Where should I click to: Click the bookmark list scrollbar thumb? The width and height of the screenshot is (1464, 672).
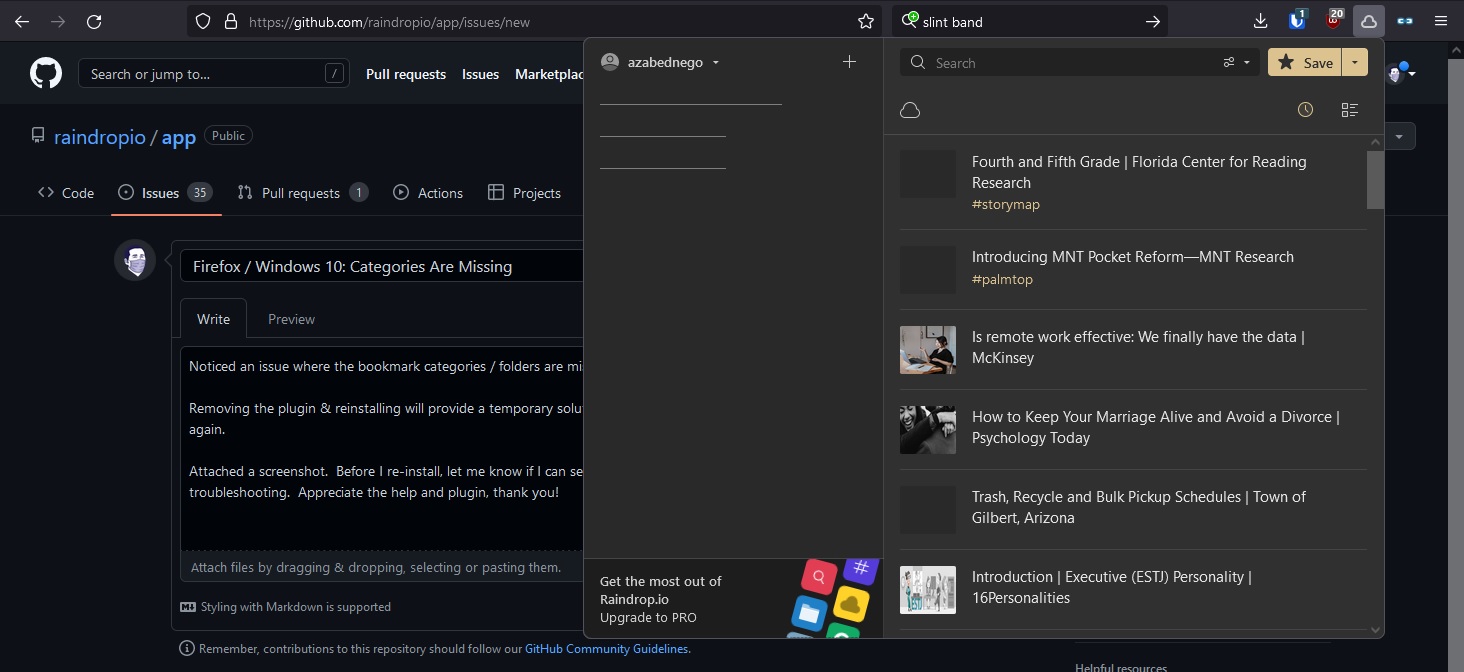pyautogui.click(x=1375, y=180)
